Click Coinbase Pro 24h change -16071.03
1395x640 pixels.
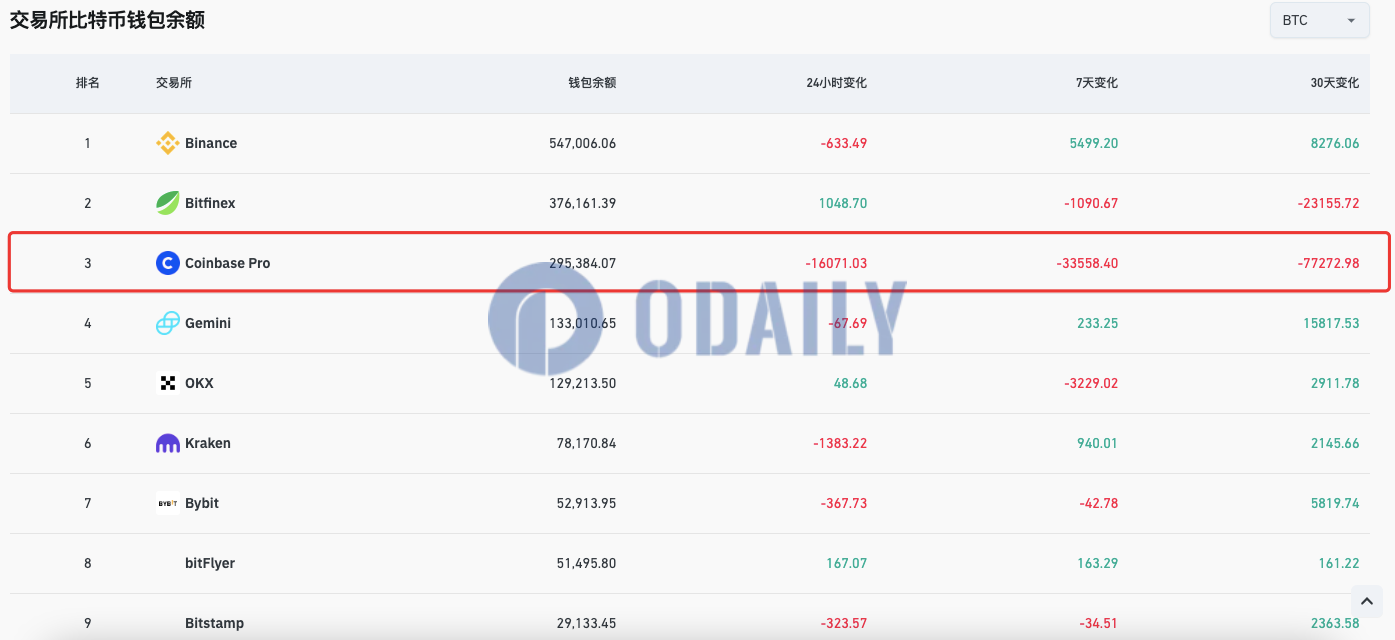coord(836,263)
